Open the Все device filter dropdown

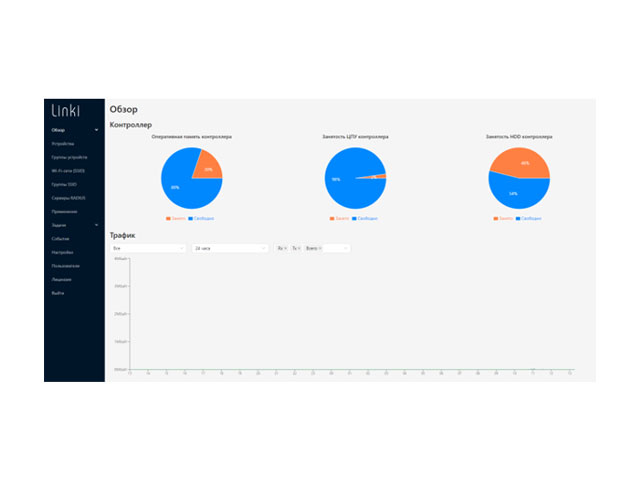(x=148, y=247)
